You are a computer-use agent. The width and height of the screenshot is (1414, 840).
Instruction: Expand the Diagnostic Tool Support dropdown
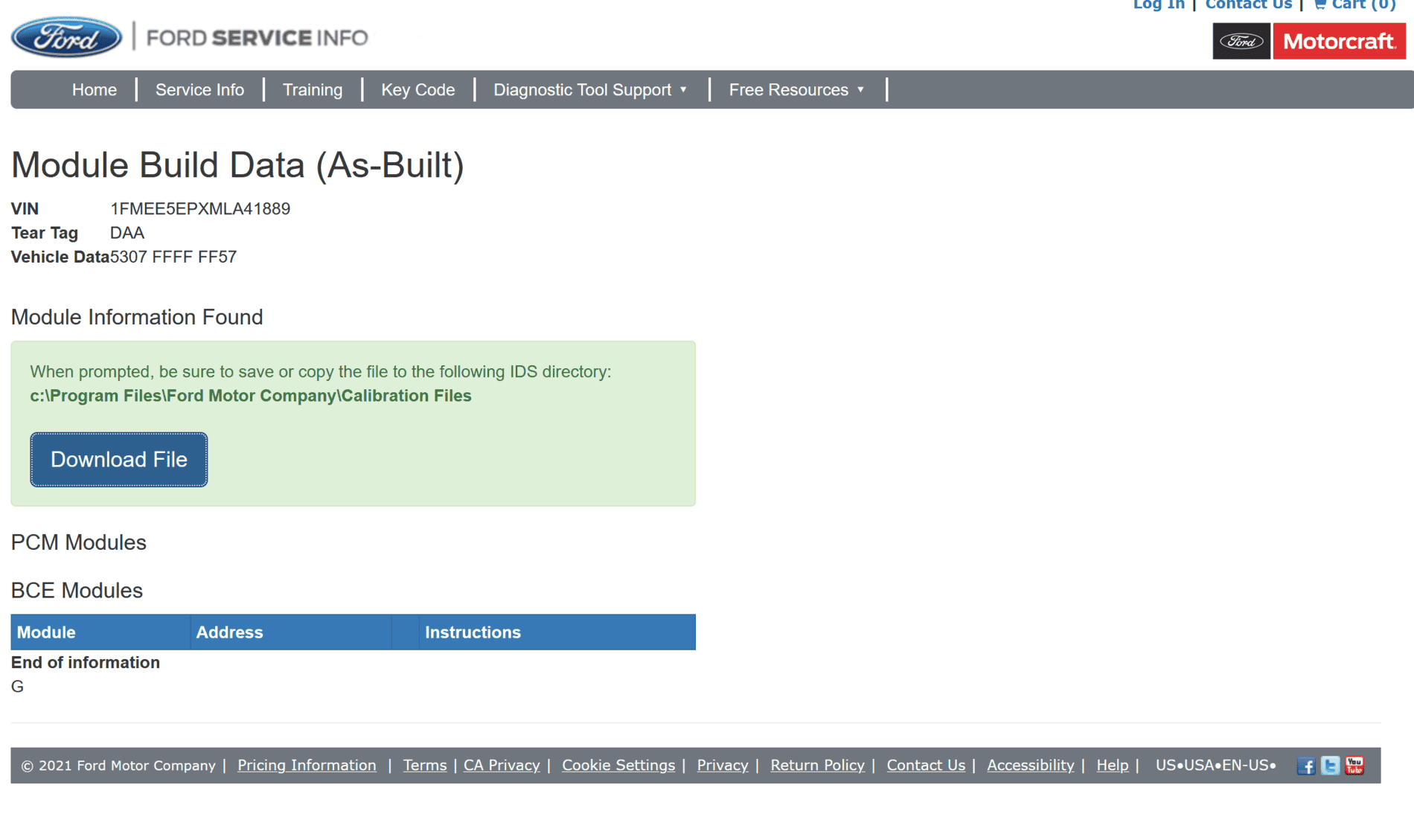[590, 90]
